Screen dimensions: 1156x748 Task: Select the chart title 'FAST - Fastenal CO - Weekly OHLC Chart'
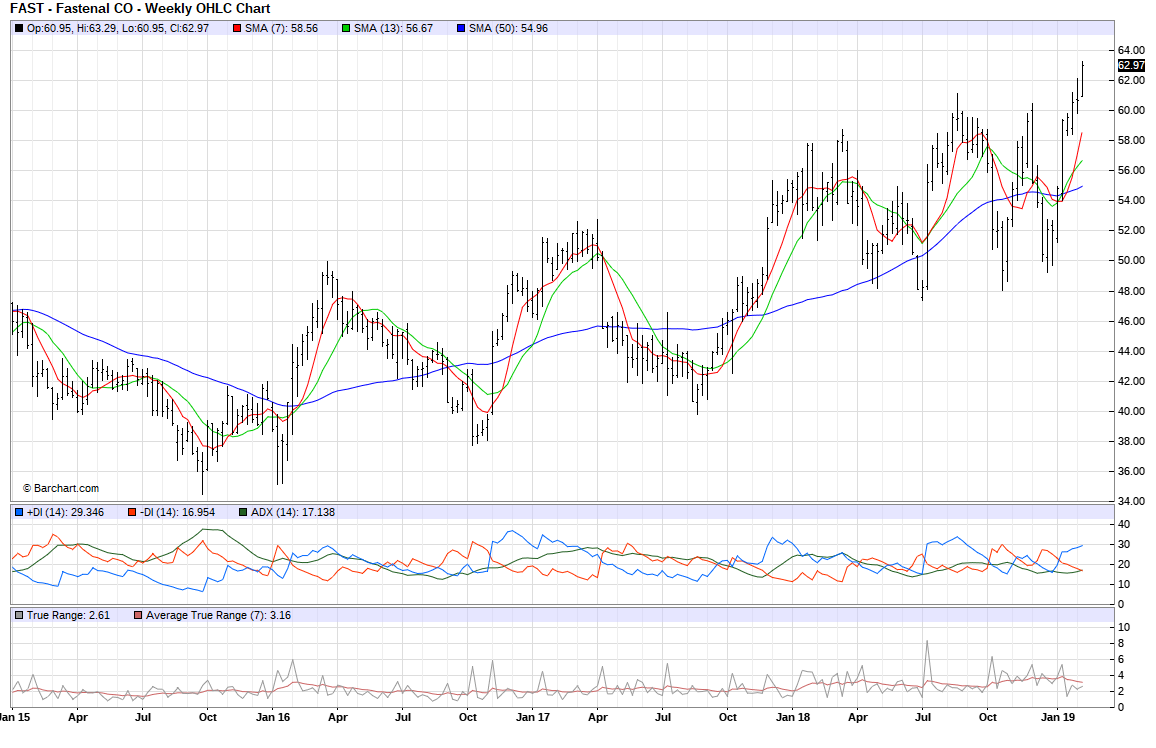coord(140,9)
